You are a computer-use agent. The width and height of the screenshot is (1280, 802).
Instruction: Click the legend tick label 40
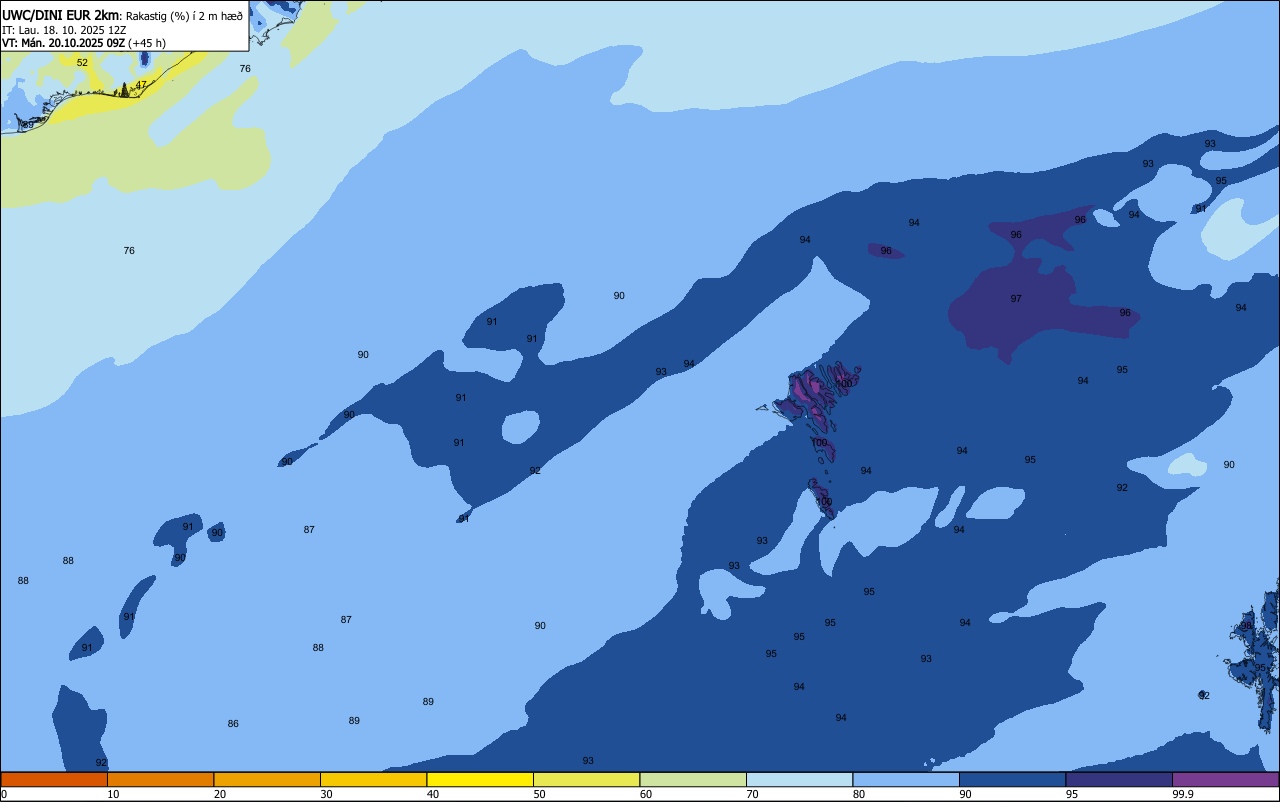tap(433, 794)
